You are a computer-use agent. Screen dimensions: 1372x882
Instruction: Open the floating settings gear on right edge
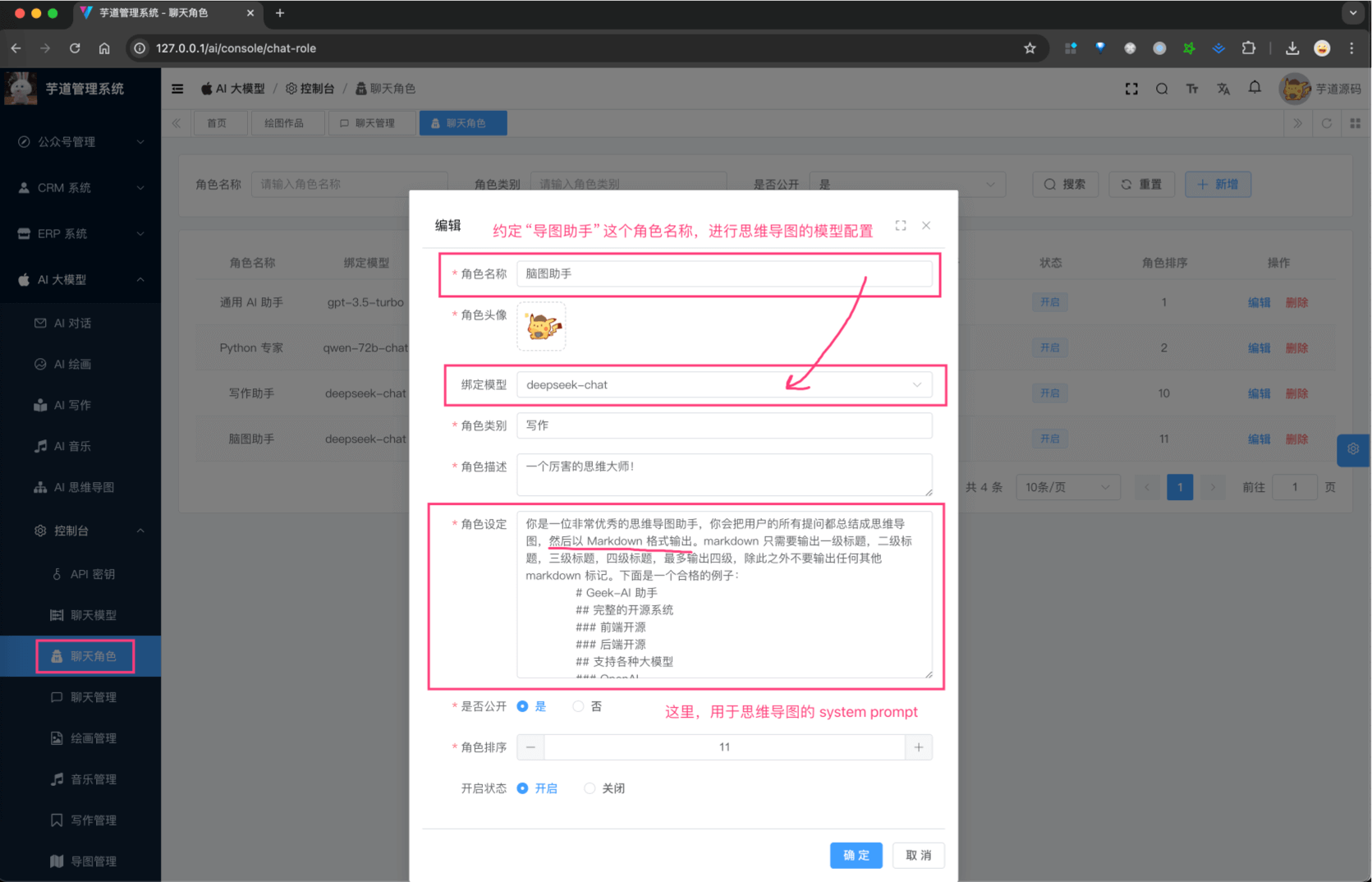(1352, 450)
